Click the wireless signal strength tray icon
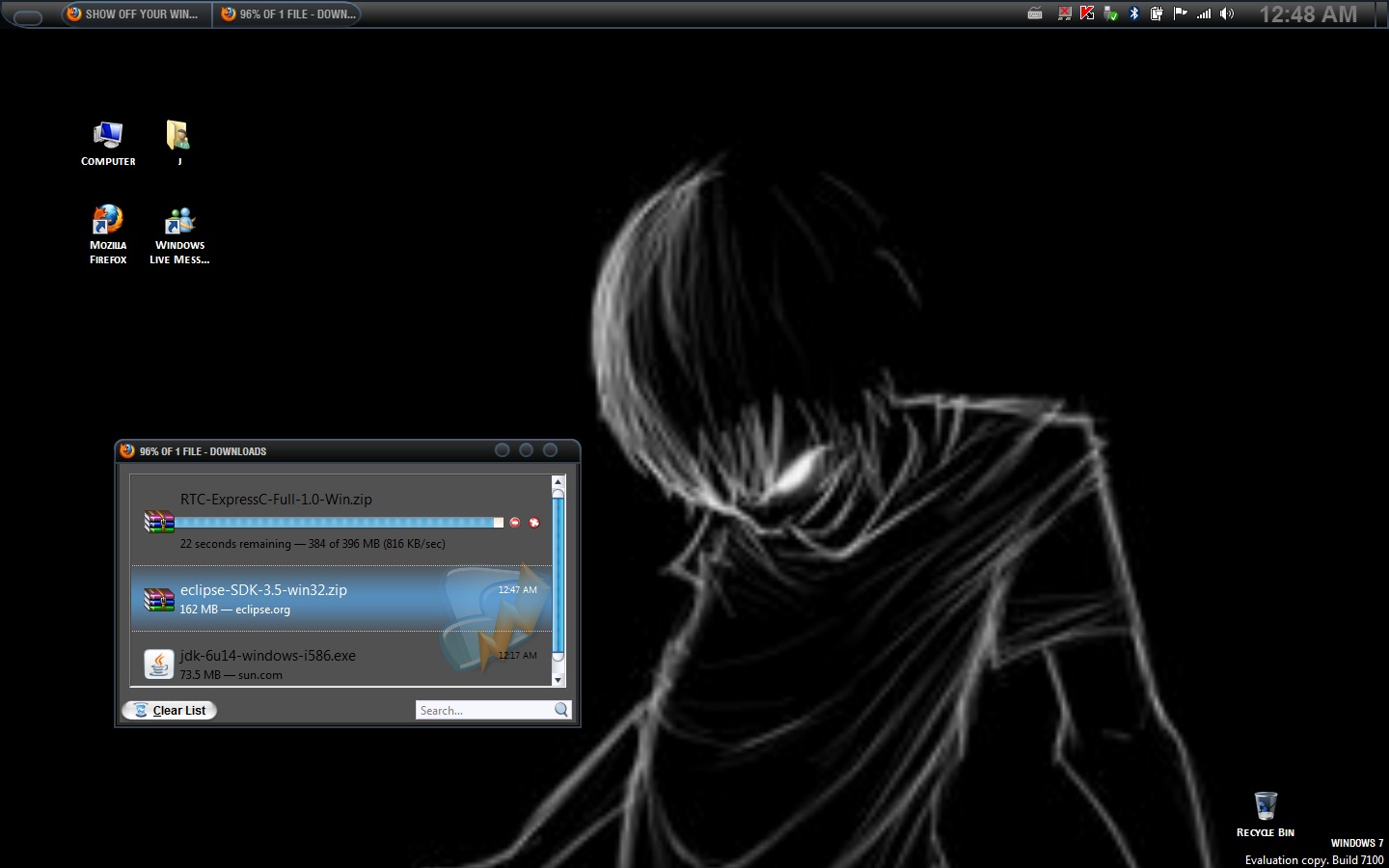This screenshot has width=1389, height=868. click(x=1203, y=14)
